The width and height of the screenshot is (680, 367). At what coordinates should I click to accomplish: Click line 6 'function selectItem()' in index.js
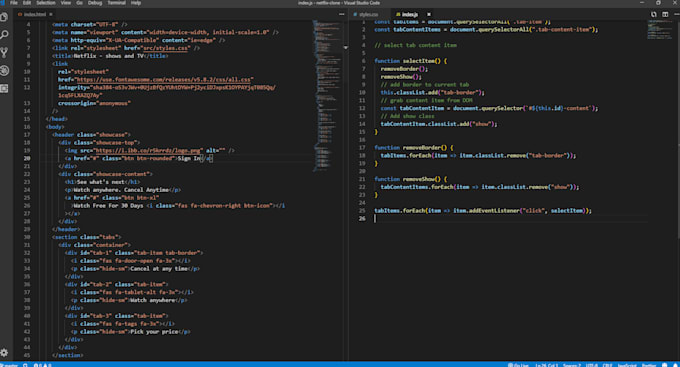click(x=411, y=61)
